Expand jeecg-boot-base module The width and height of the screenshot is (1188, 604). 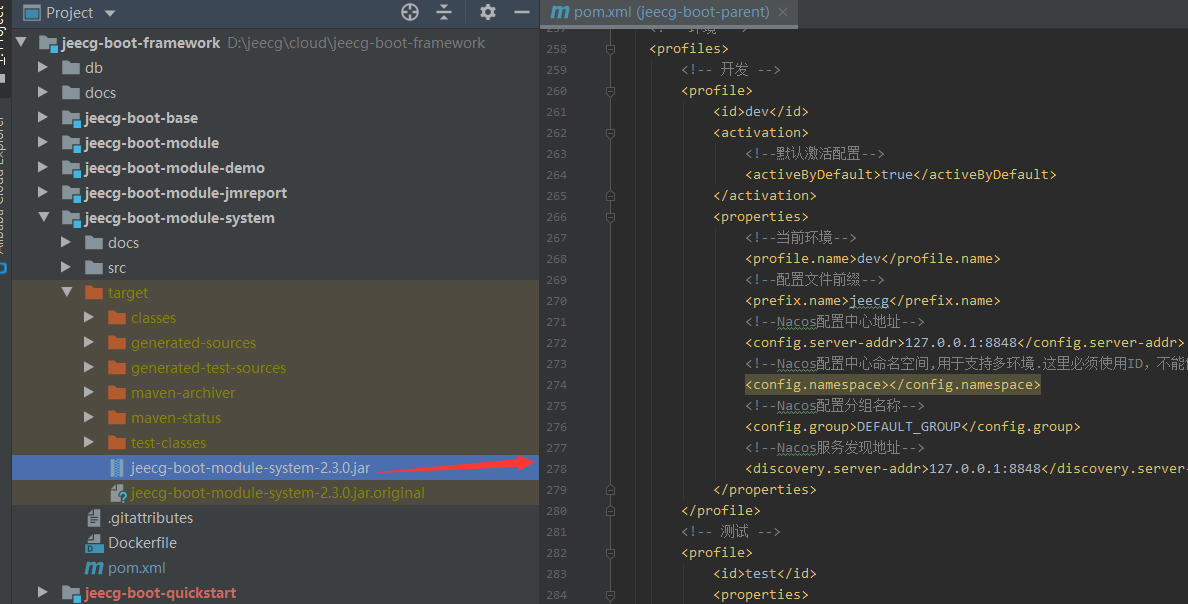click(43, 117)
